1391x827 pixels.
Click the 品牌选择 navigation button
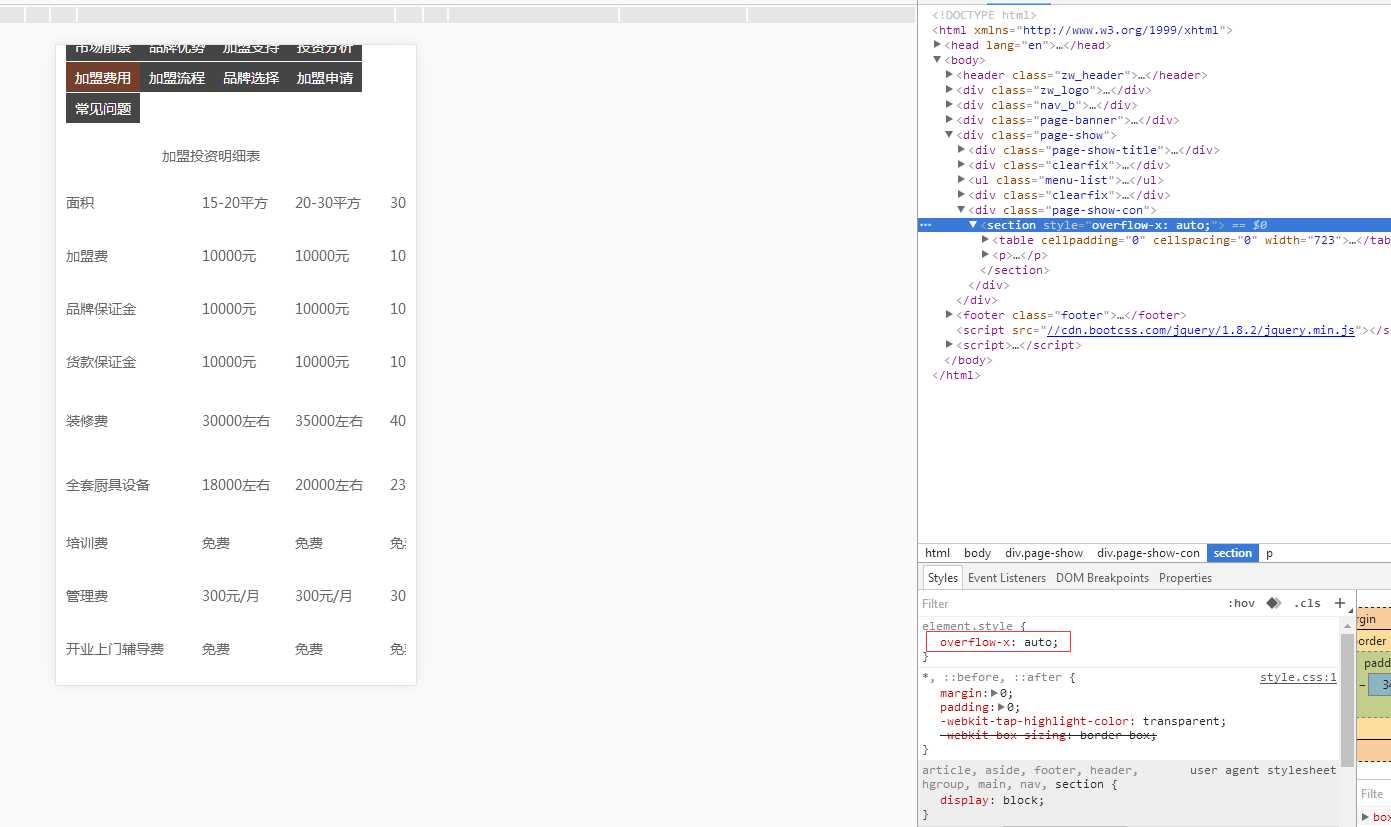coord(251,78)
